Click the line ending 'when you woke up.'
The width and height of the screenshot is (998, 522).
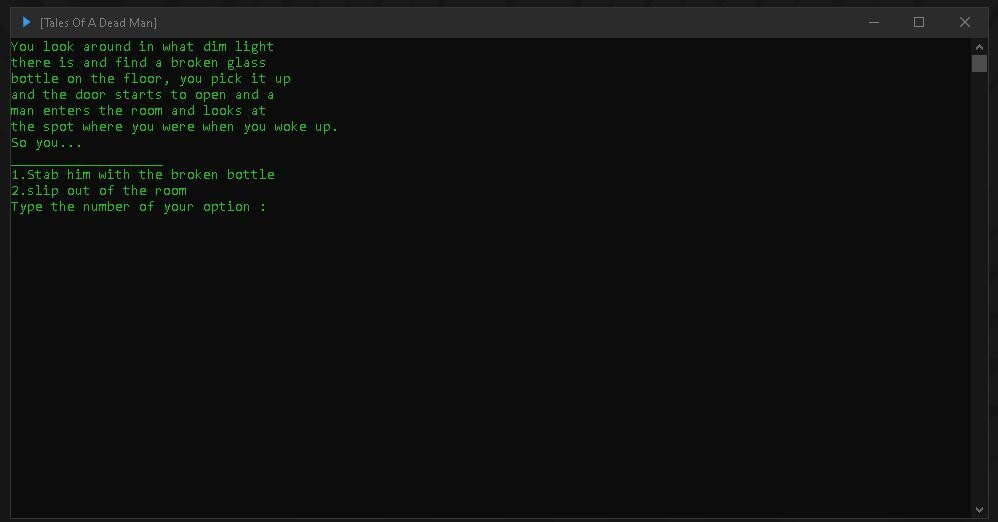(174, 127)
